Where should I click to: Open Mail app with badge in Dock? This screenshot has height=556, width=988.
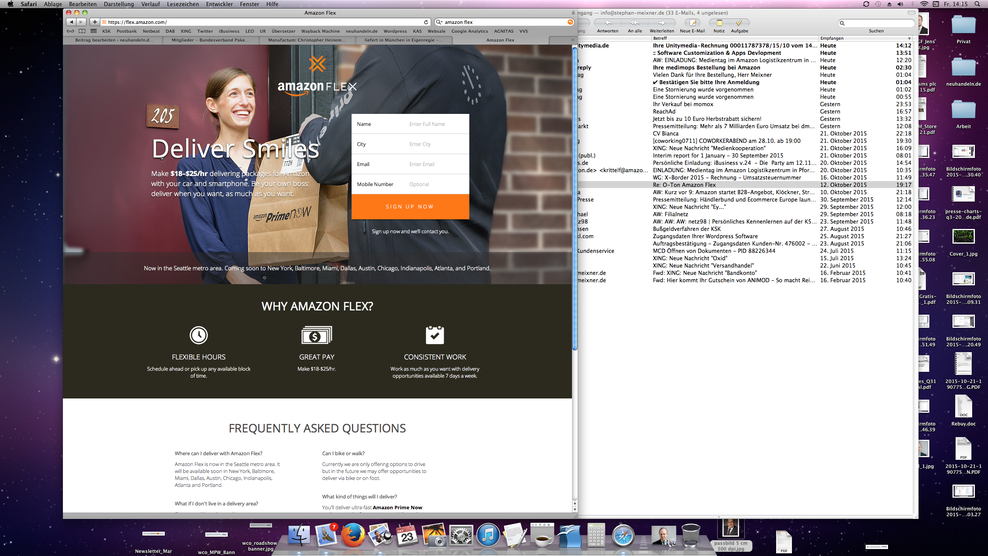(326, 535)
